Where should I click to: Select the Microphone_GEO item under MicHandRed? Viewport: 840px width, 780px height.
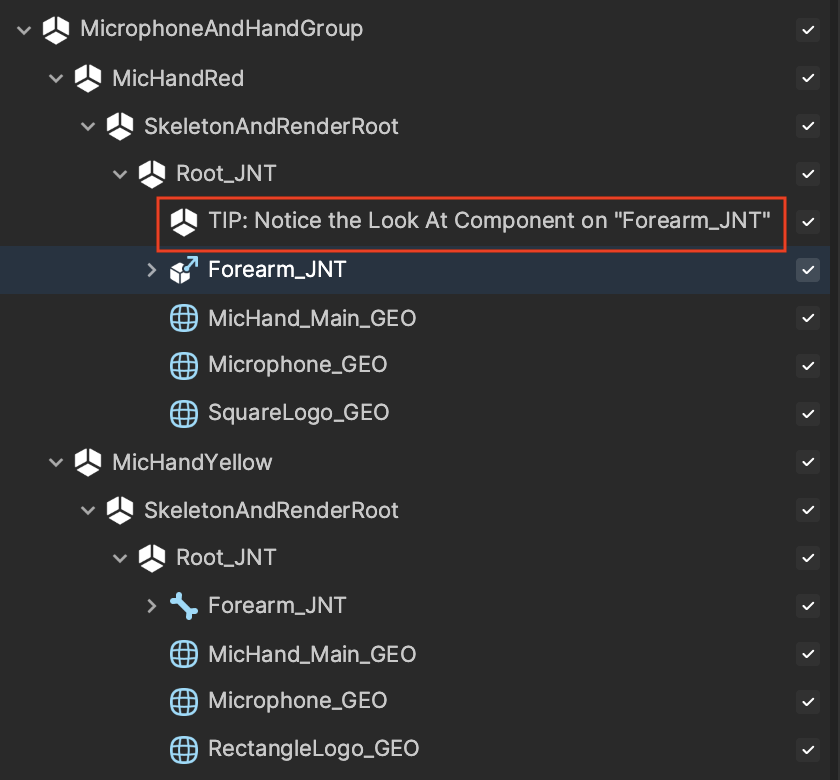[x=297, y=365]
